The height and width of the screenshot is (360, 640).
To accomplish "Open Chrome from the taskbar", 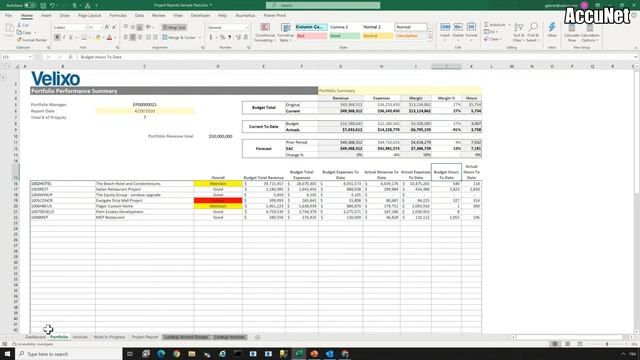I will point(176,354).
